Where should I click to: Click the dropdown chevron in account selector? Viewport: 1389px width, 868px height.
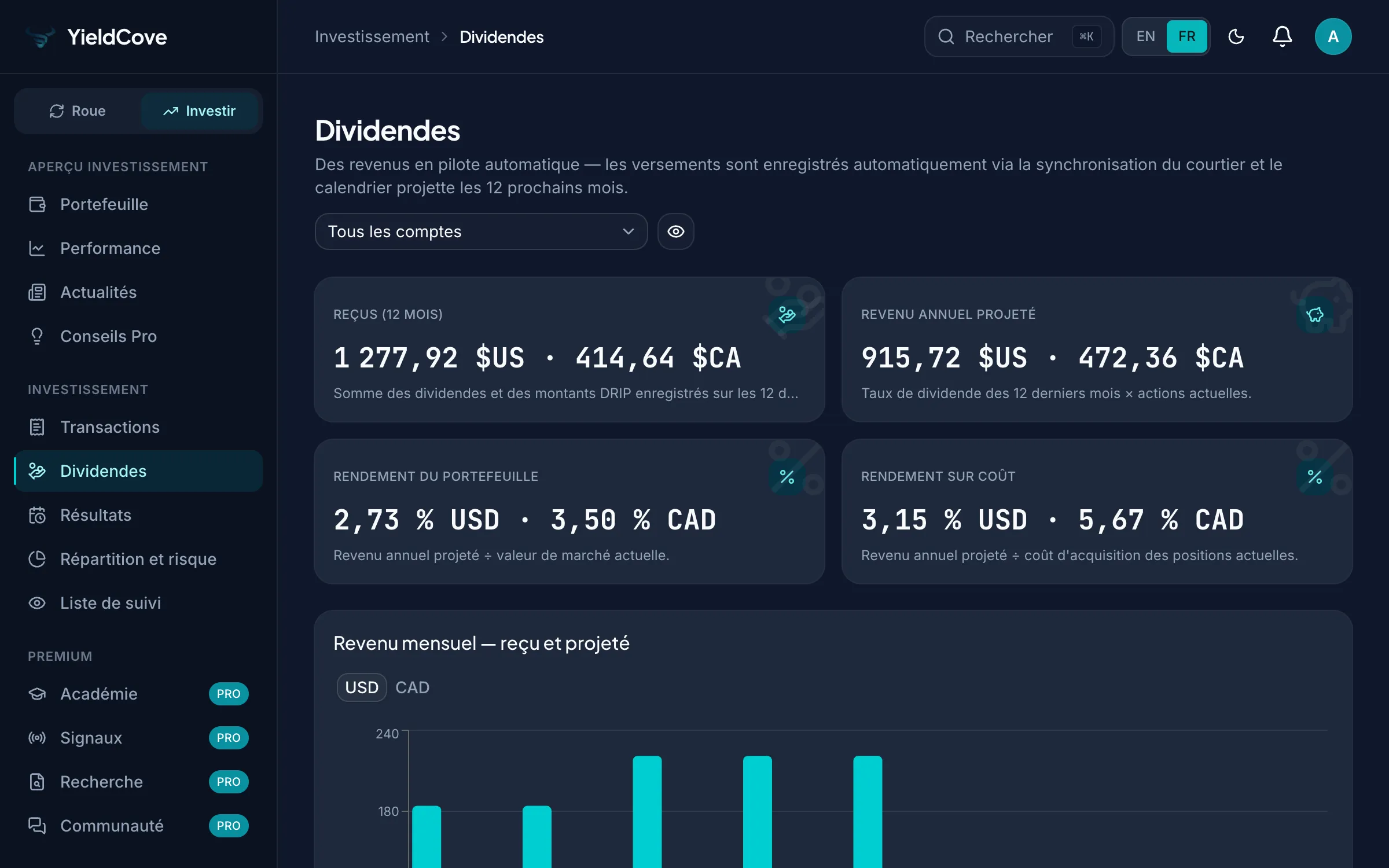tap(628, 231)
